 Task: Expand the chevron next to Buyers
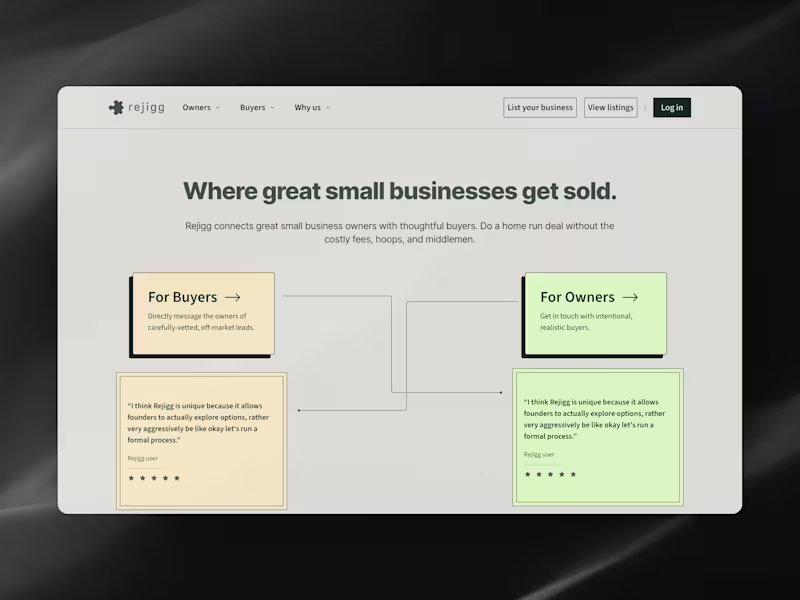[x=272, y=108]
